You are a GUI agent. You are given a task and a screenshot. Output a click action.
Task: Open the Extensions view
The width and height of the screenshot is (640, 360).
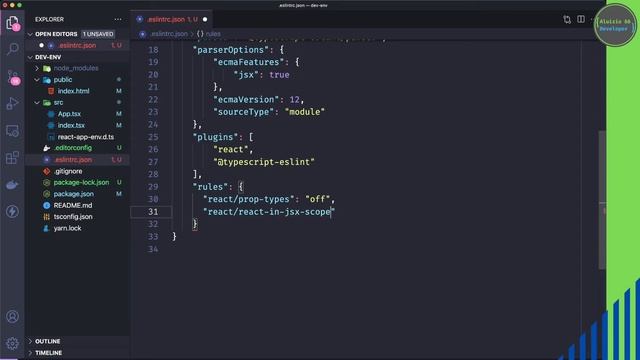pos(12,158)
